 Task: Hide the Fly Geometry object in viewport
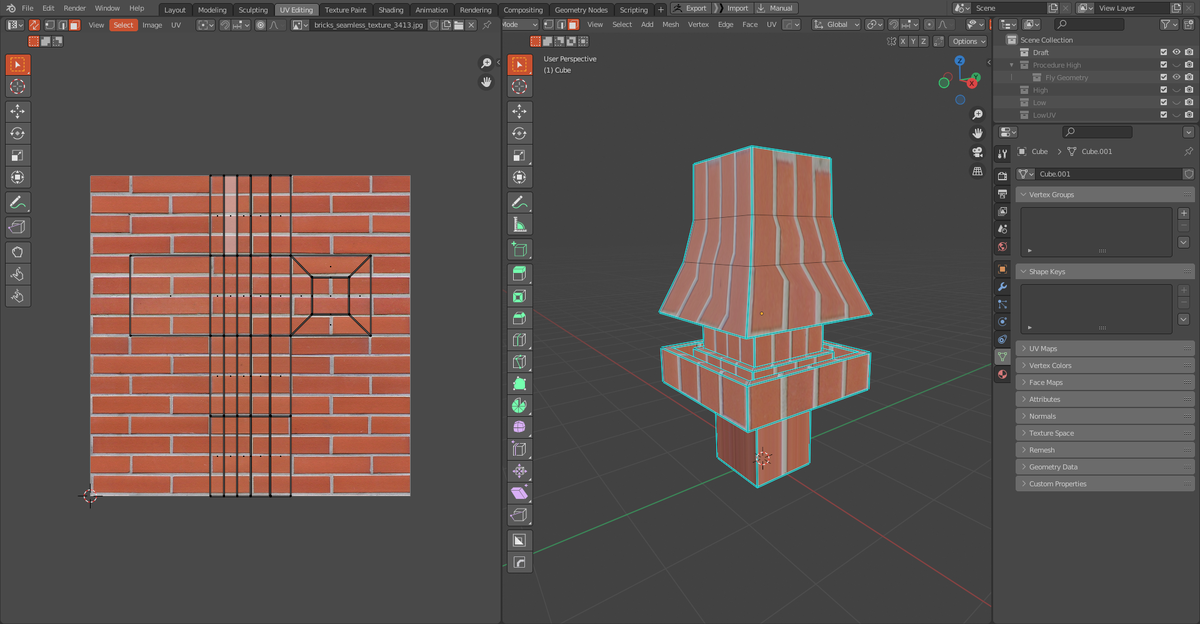(1176, 77)
